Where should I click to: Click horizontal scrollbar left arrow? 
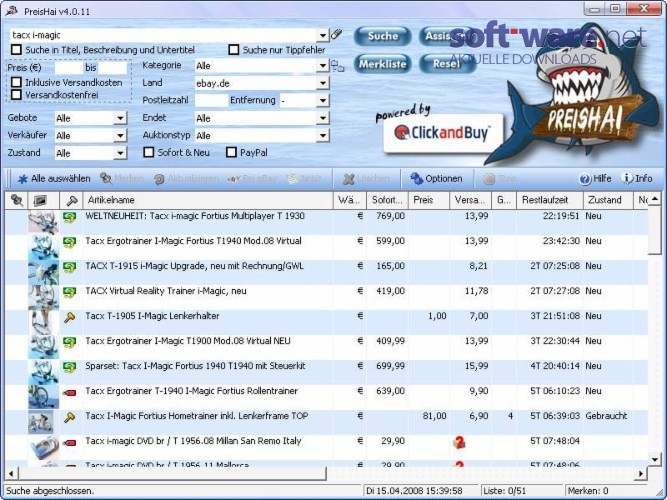pyautogui.click(x=11, y=473)
